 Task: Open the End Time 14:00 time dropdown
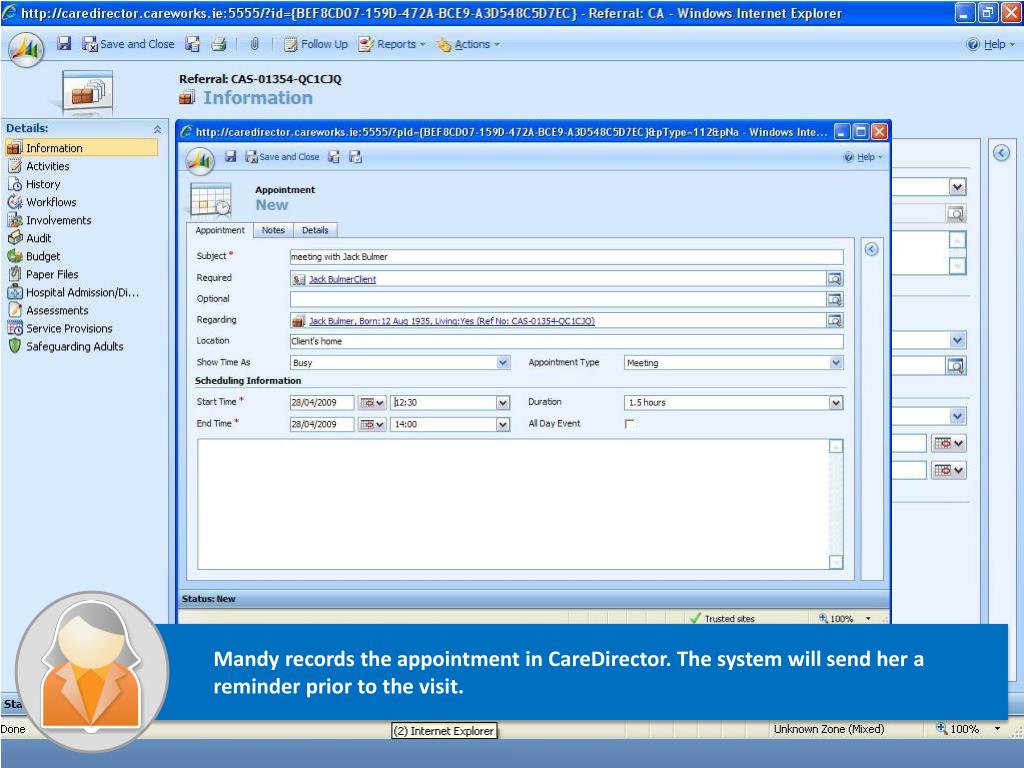point(503,424)
